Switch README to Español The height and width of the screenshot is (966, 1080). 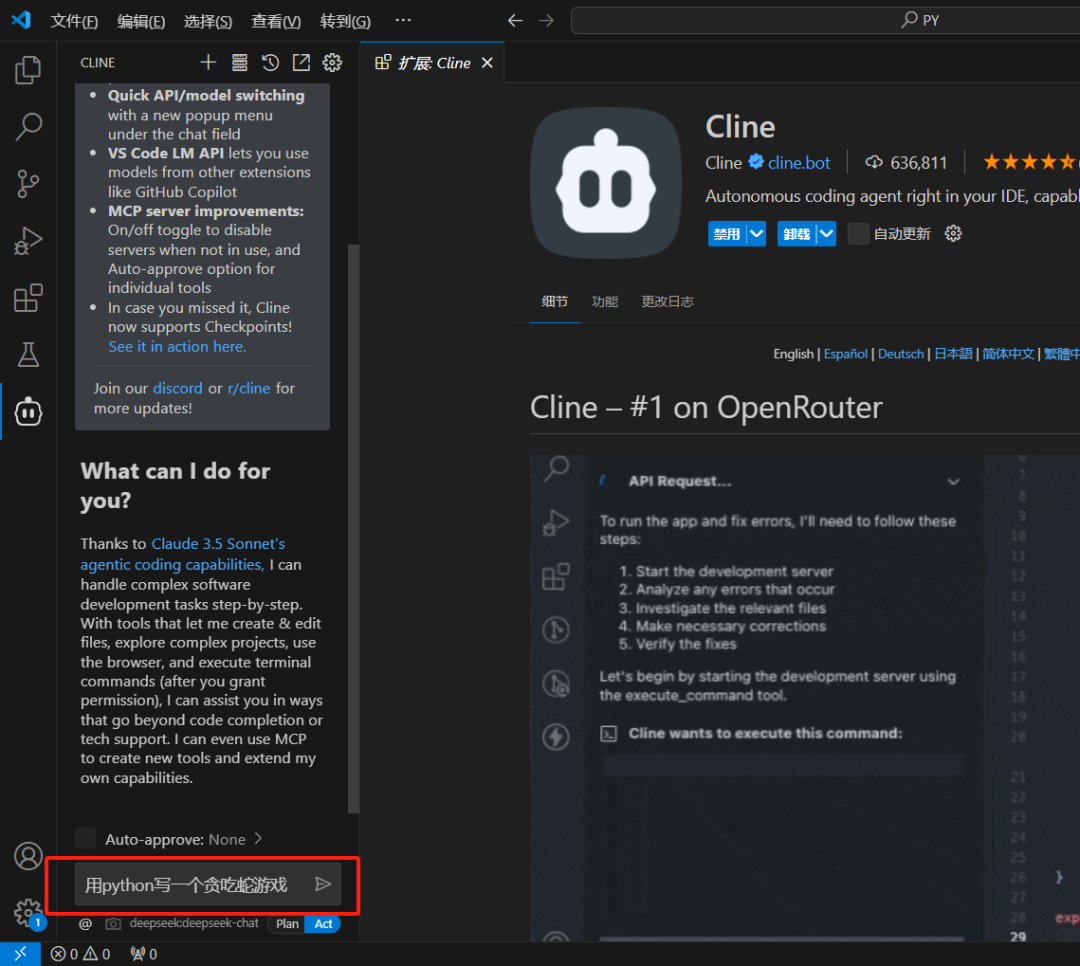point(845,354)
